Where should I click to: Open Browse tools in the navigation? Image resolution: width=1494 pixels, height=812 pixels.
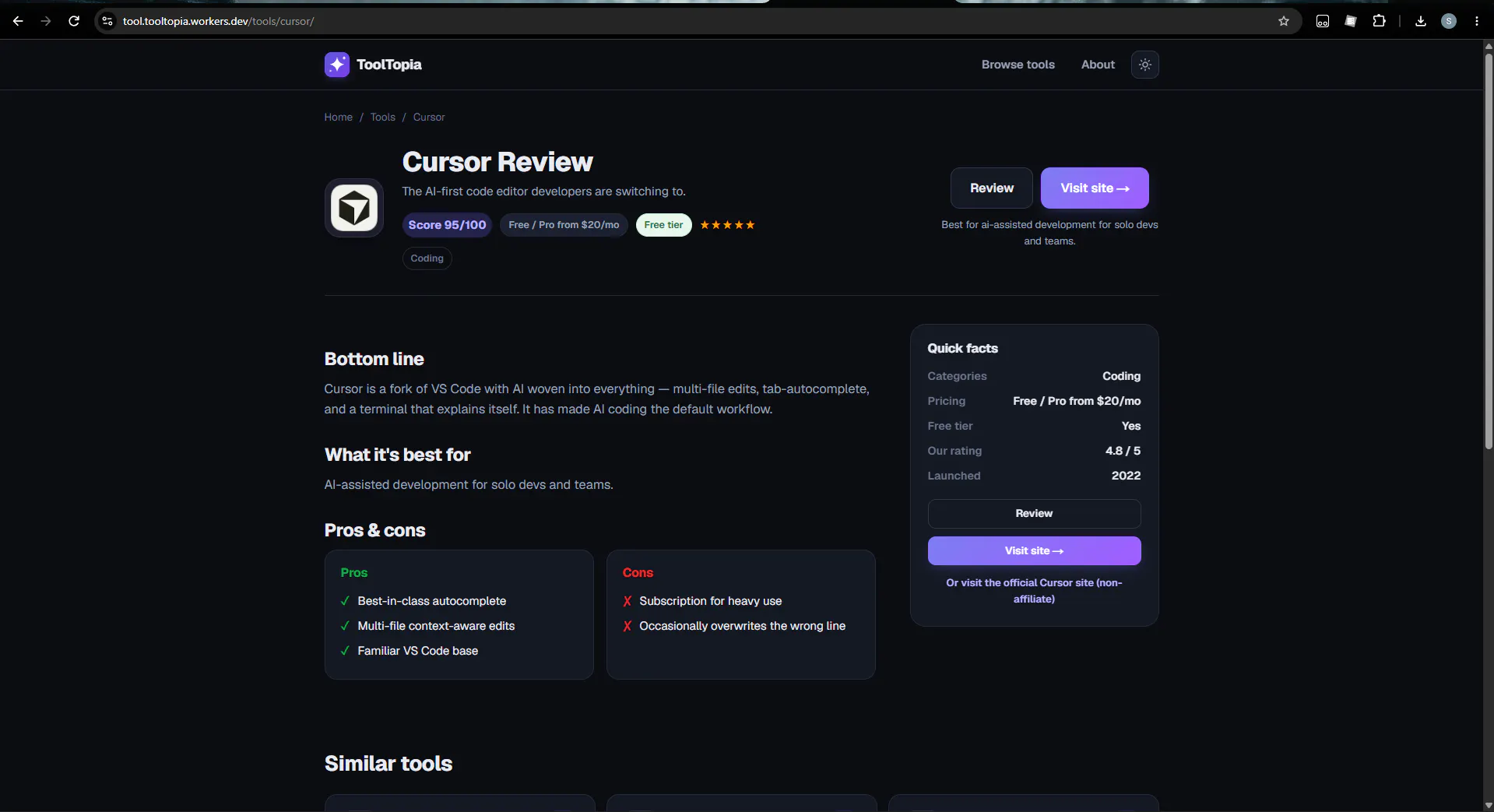pyautogui.click(x=1018, y=65)
